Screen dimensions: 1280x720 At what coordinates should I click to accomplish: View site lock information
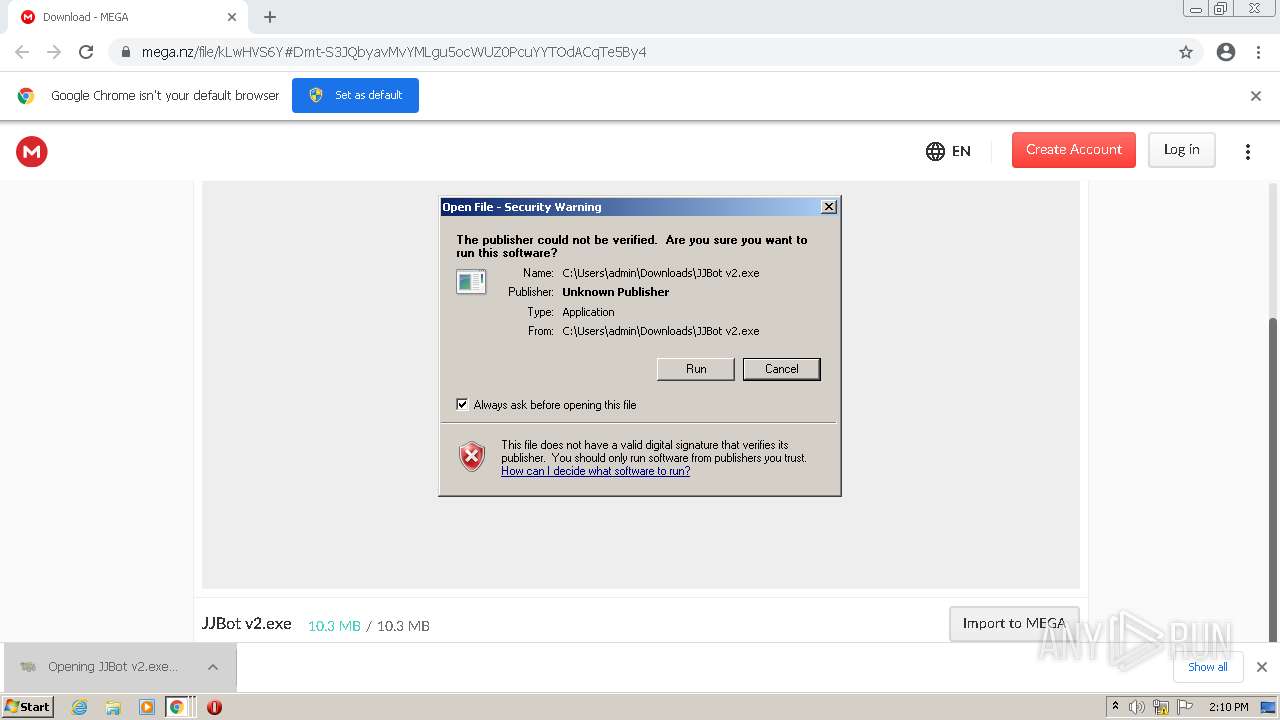click(126, 52)
